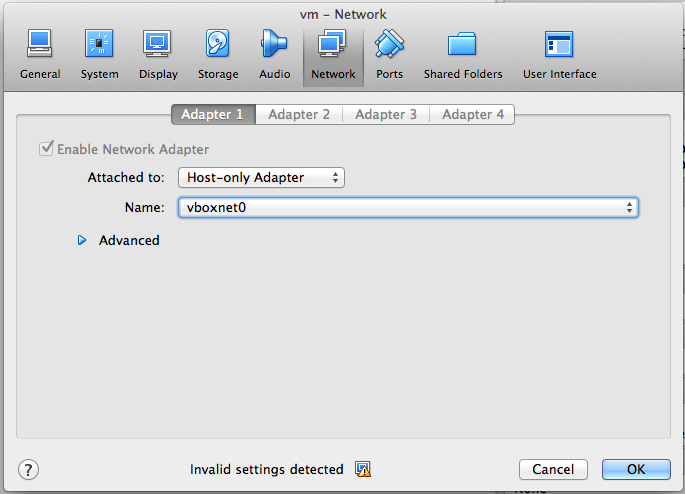Open the User Interface settings
The height and width of the screenshot is (494, 685).
(x=559, y=54)
